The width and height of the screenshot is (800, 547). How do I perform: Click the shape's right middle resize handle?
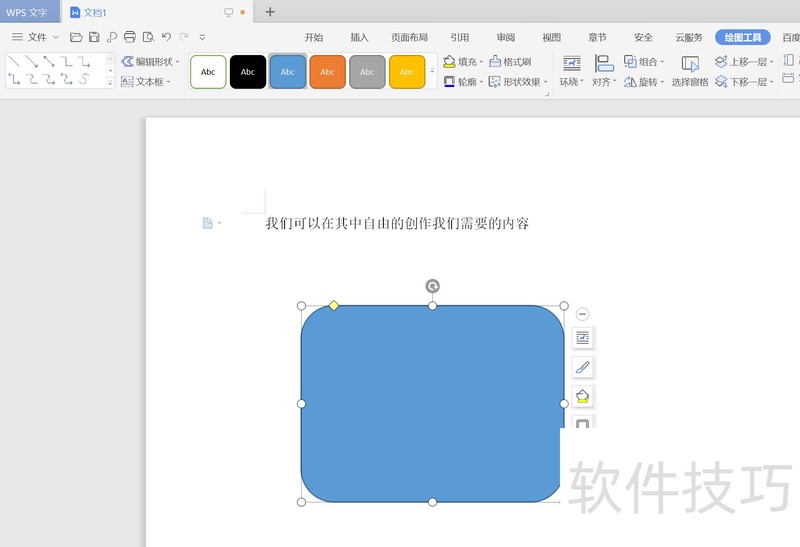pyautogui.click(x=564, y=404)
